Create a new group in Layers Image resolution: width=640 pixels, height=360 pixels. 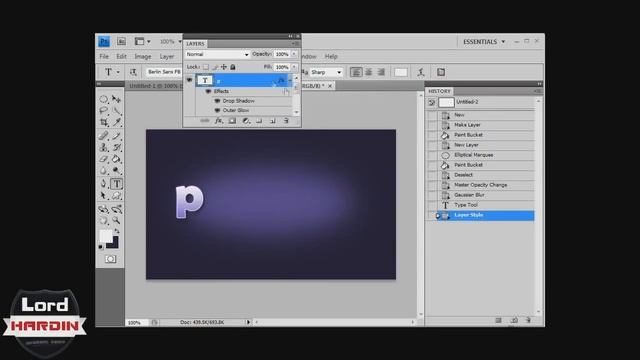(259, 121)
